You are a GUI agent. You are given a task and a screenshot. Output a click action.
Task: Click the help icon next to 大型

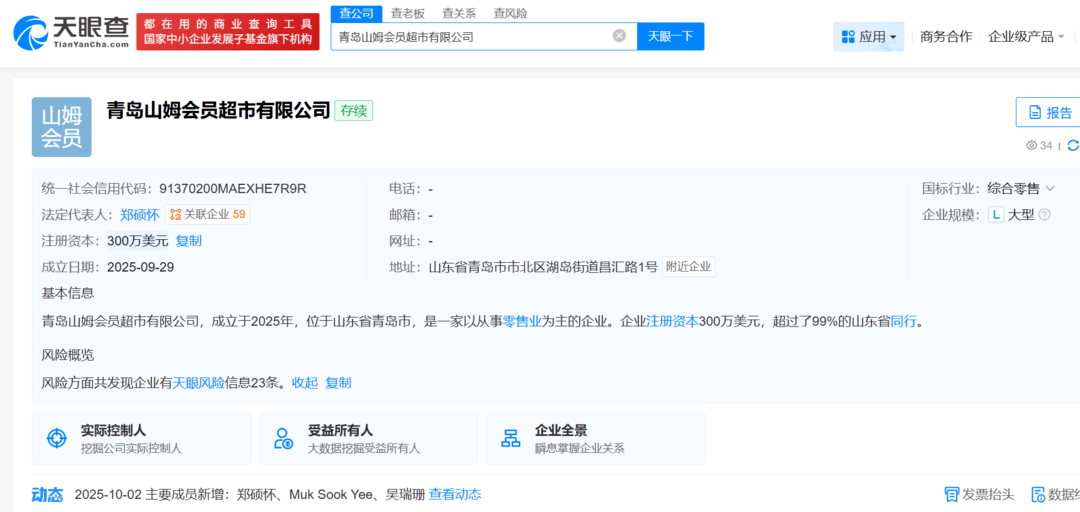pyautogui.click(x=1045, y=215)
